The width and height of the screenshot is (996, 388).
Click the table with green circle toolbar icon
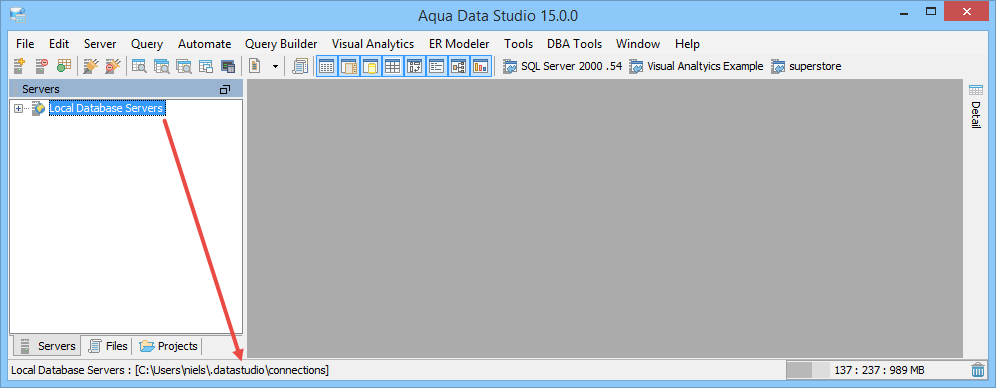coord(63,65)
